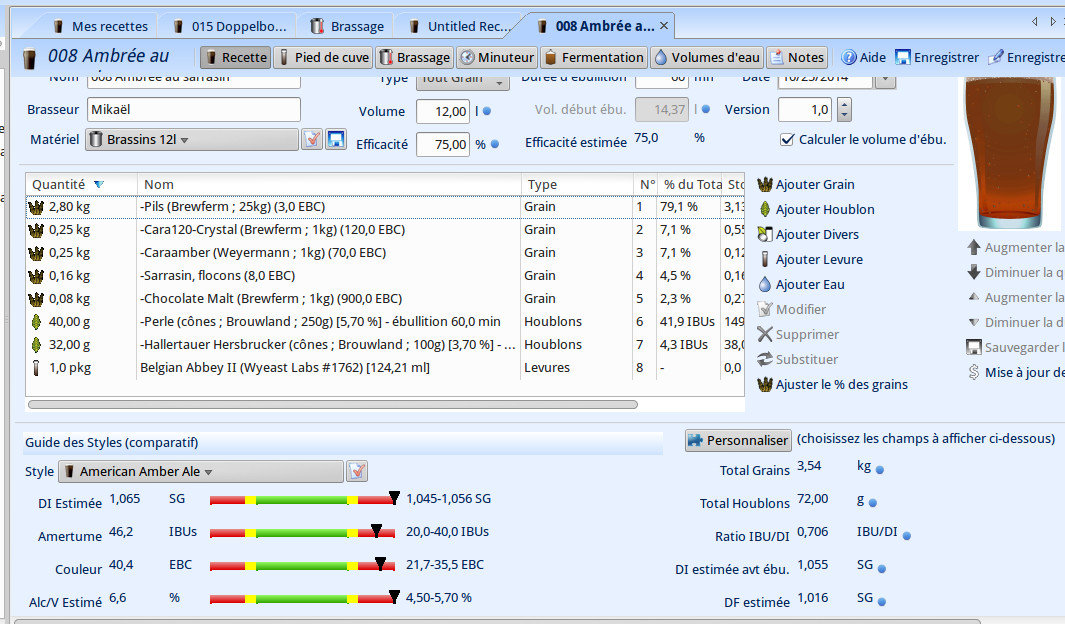Click the Sauvegarder icon in right panel
Screen dimensions: 1065x624
coord(974,347)
